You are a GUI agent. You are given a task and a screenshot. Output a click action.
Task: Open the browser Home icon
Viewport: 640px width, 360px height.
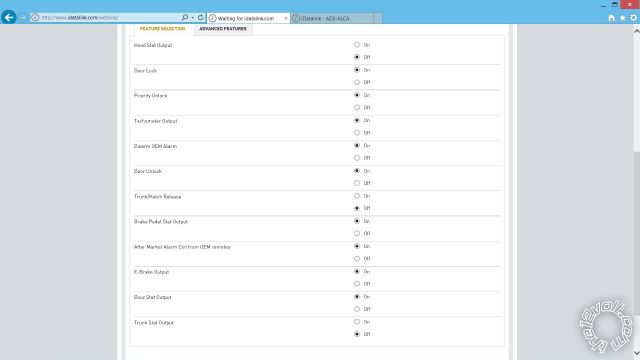coord(611,18)
